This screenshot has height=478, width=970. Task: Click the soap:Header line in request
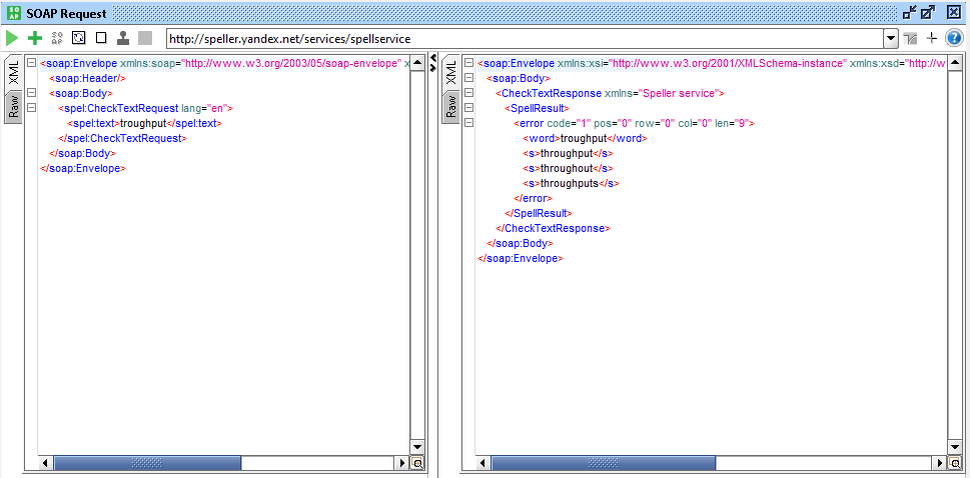pyautogui.click(x=87, y=78)
